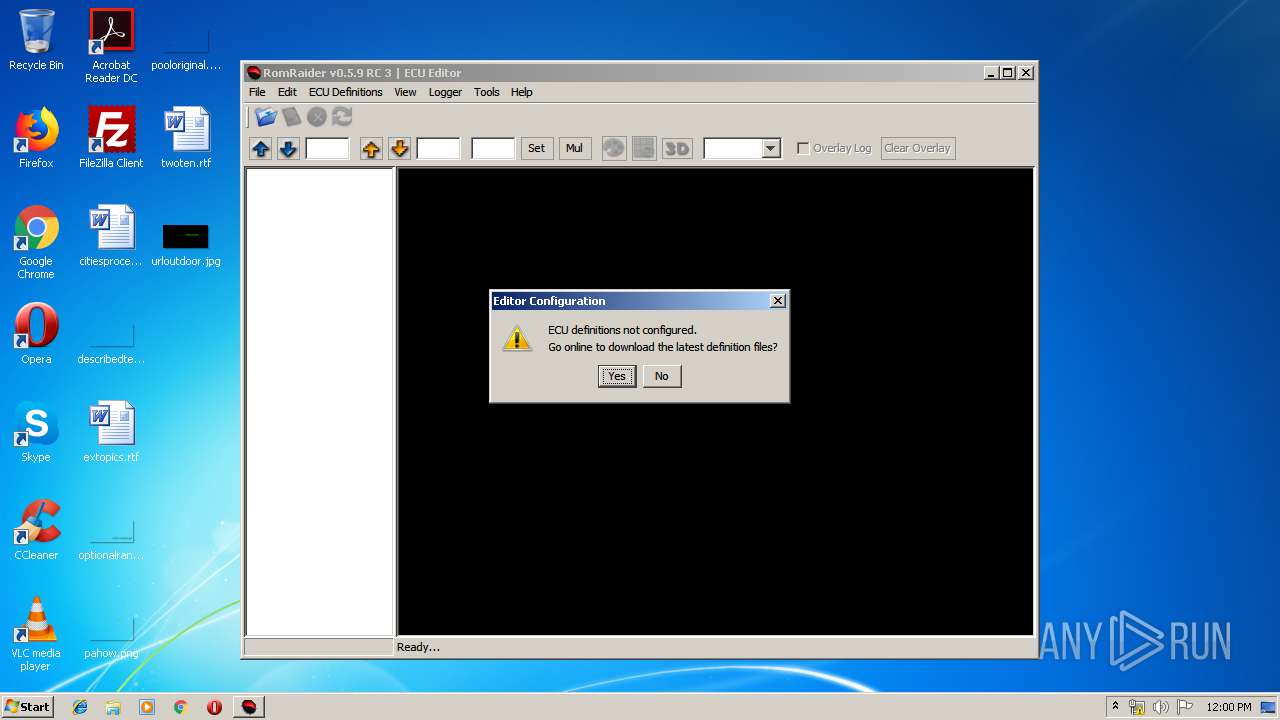The image size is (1280, 720).
Task: Open the Edit menu
Action: tap(287, 92)
